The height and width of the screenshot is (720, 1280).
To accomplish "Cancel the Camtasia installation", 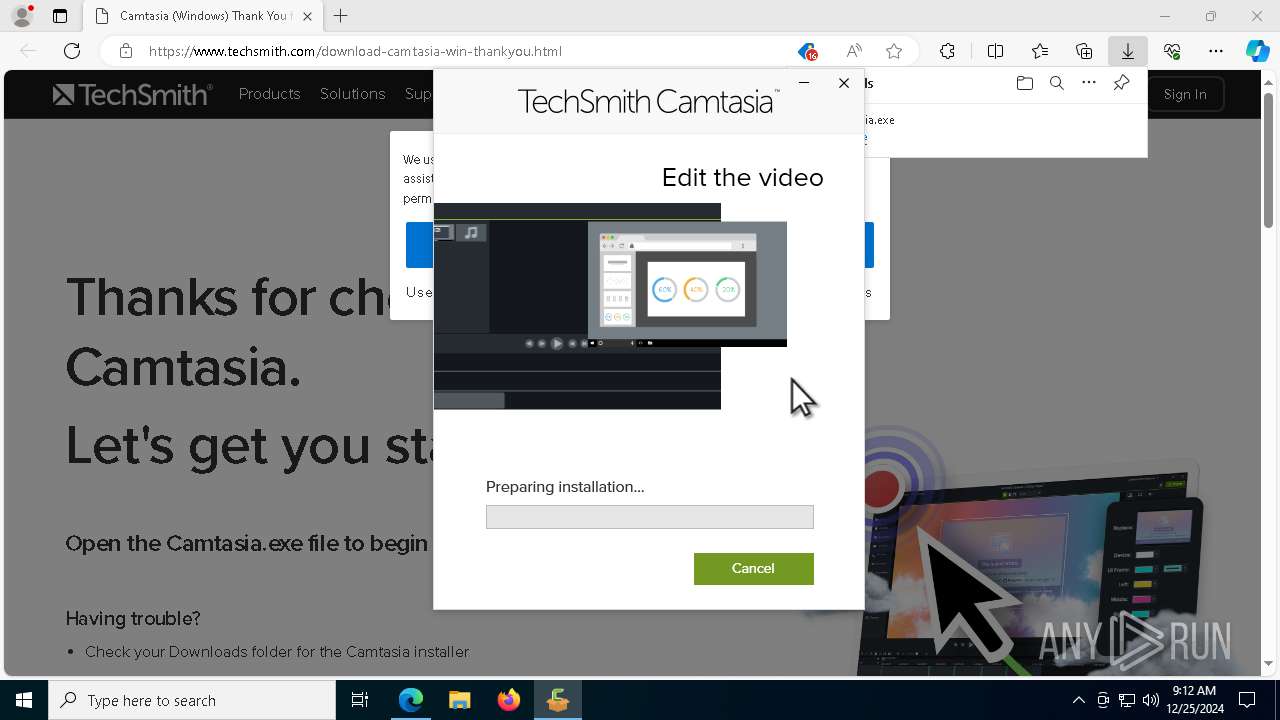I will tap(753, 568).
